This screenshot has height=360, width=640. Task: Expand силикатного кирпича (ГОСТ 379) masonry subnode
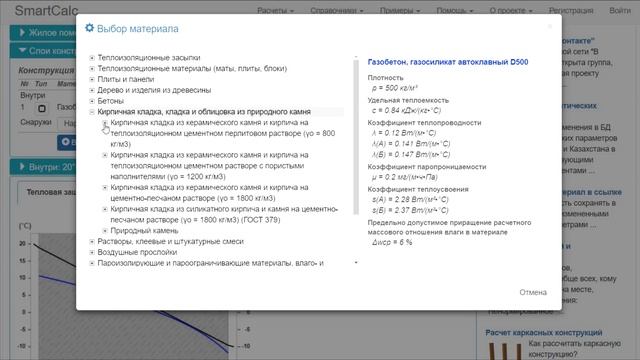pos(105,209)
